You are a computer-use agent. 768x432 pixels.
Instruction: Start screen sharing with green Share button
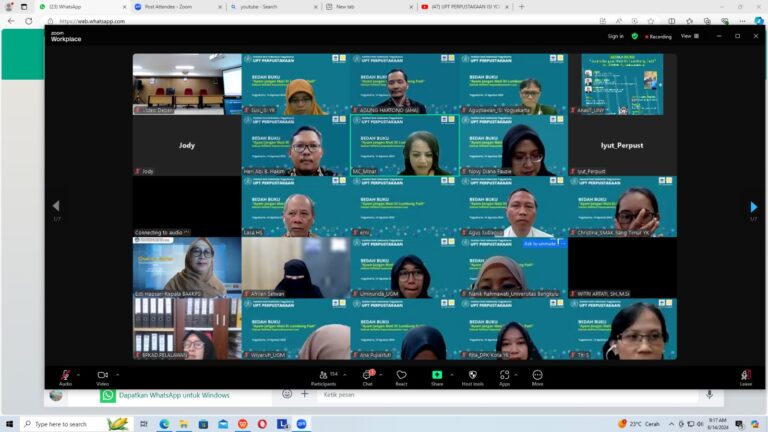tap(436, 375)
